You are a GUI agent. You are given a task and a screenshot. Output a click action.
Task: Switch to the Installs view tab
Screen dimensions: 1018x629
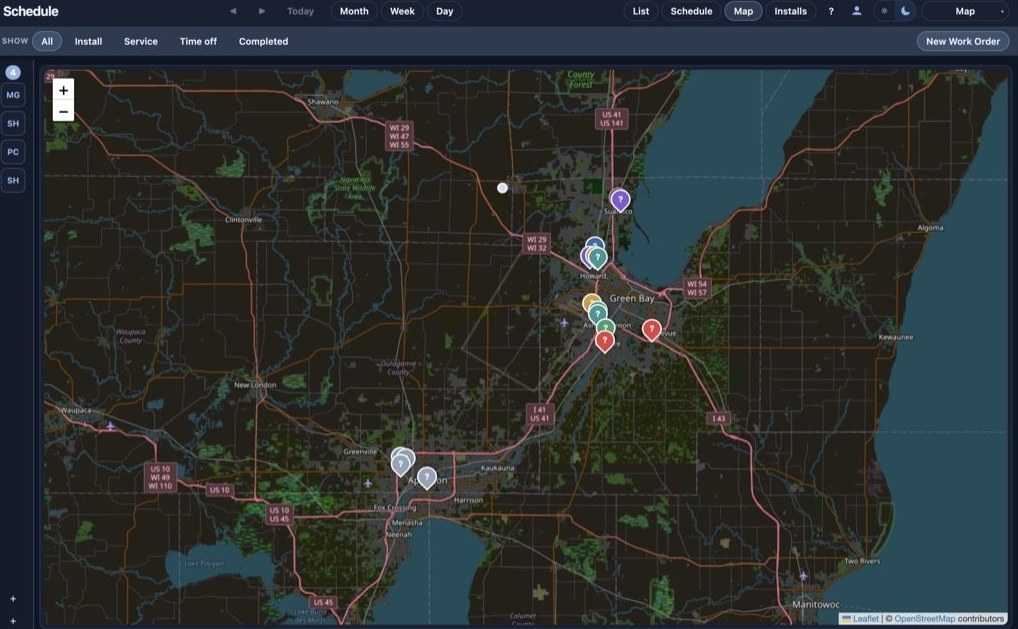[x=791, y=11]
